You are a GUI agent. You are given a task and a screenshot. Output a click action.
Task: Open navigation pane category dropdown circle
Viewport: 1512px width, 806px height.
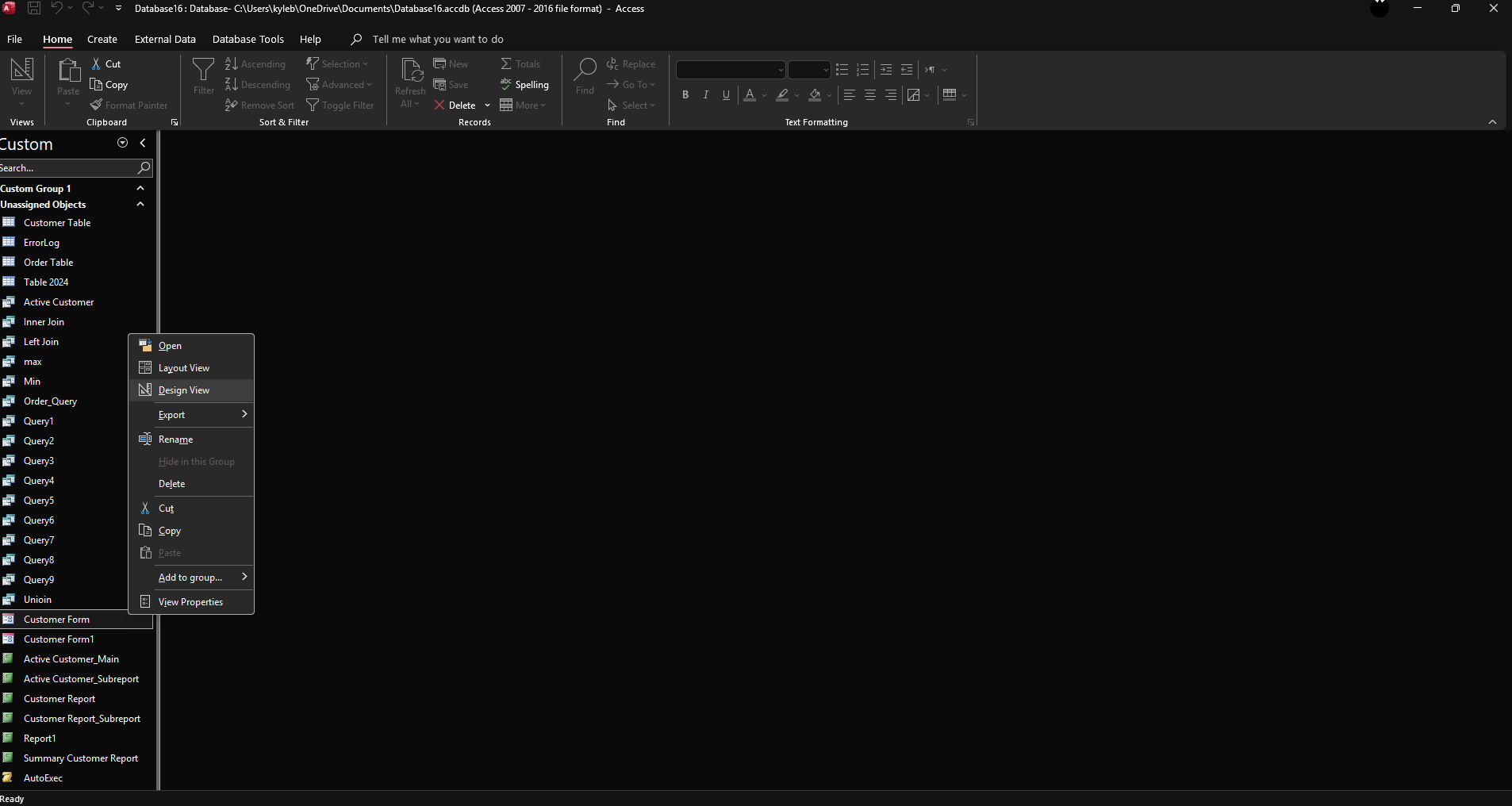coord(122,143)
